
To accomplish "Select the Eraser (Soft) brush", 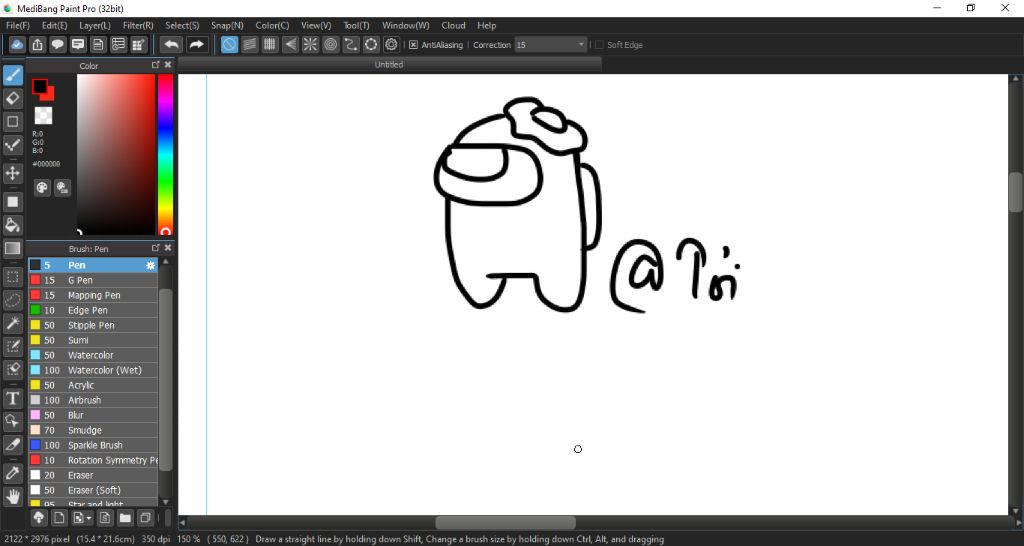I will [x=93, y=490].
